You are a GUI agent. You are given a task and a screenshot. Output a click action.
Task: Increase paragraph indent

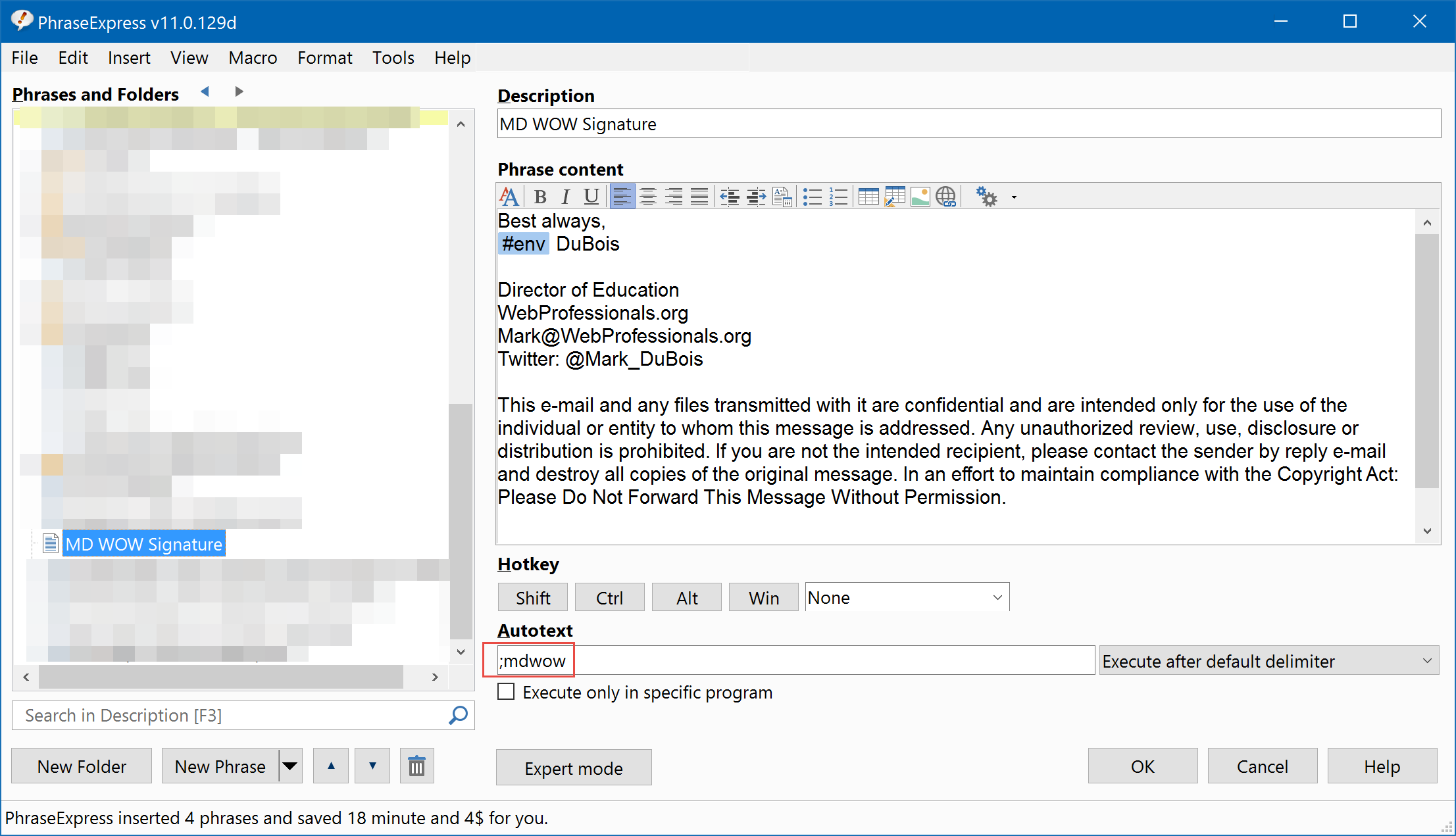[756, 197]
